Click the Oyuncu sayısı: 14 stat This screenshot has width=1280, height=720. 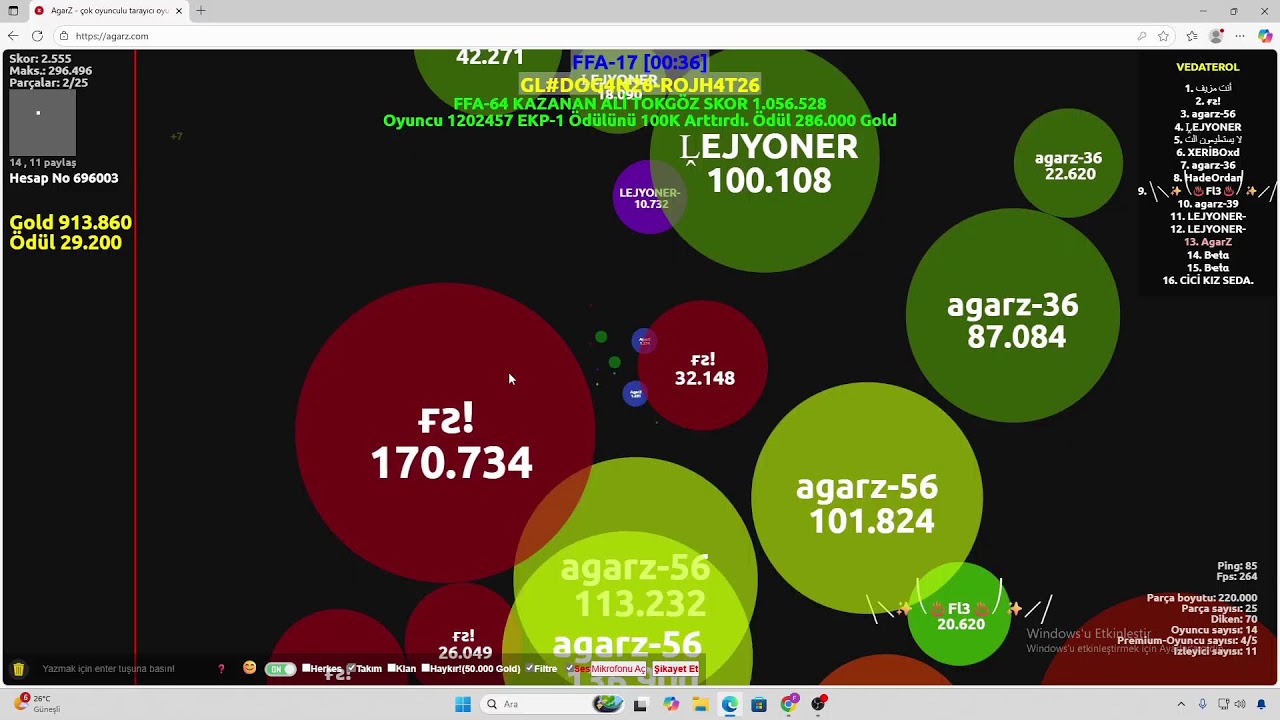tap(1214, 630)
